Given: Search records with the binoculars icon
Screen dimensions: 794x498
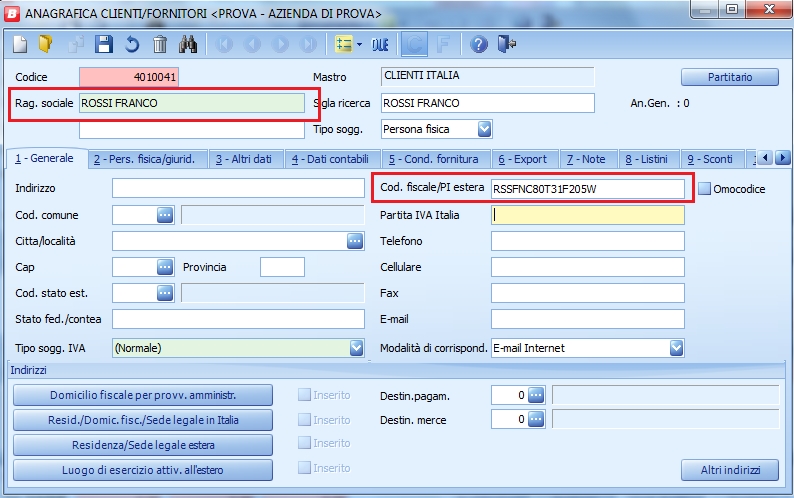Looking at the screenshot, I should [x=188, y=45].
